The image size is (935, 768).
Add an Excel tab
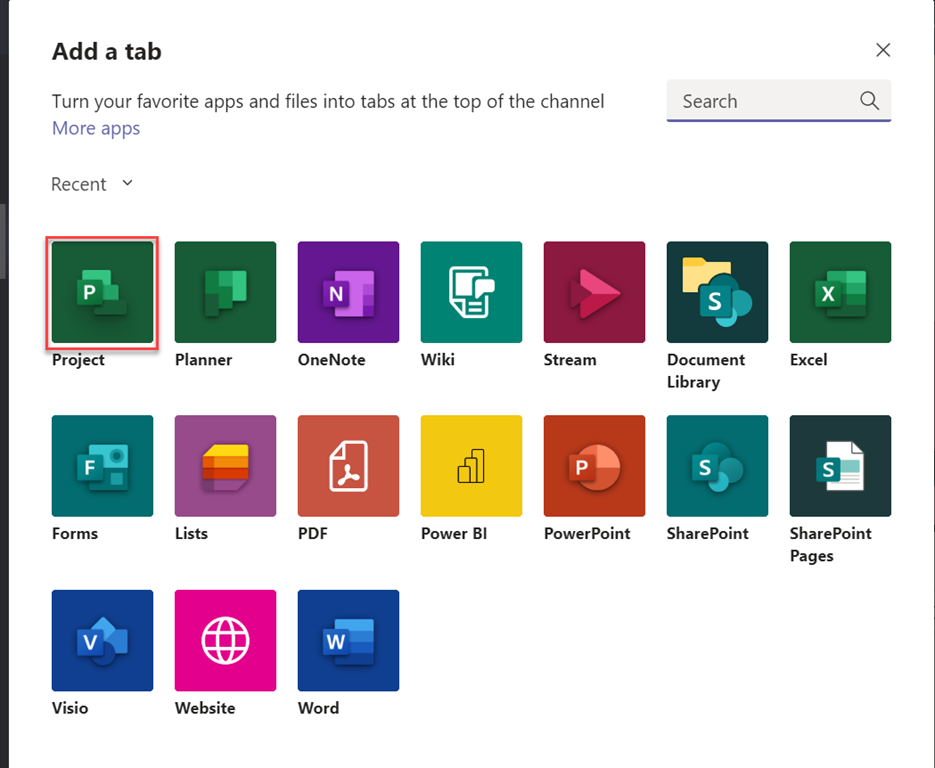[x=840, y=293]
